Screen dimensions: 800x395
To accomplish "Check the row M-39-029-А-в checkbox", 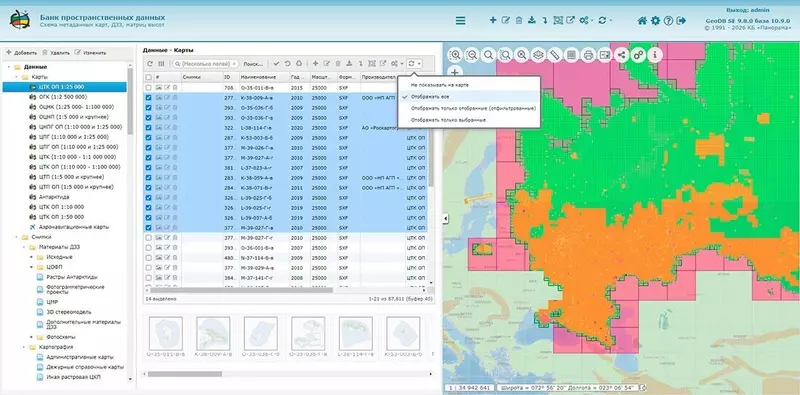I will coord(148,267).
